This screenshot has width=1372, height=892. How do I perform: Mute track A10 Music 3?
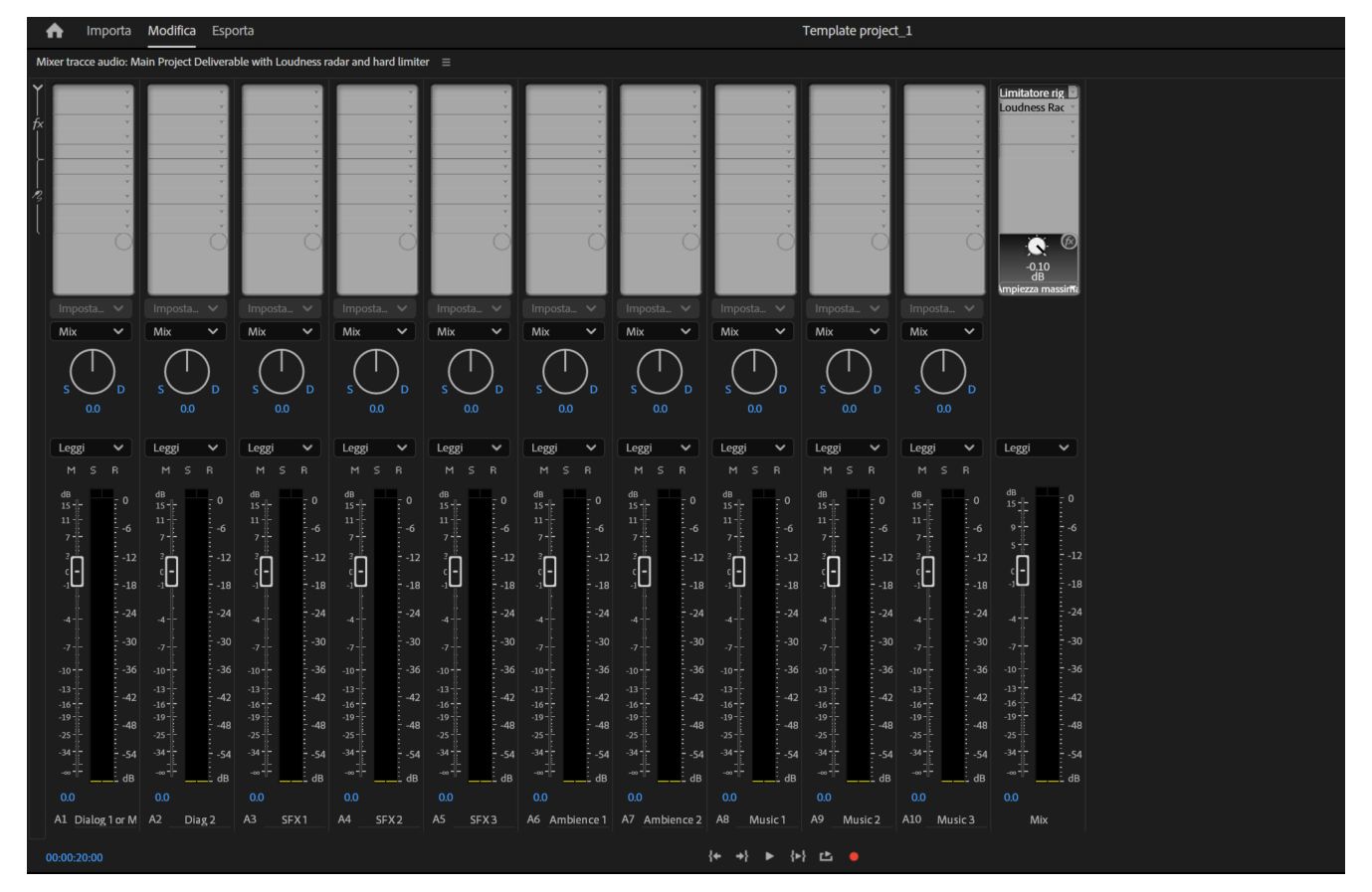click(922, 470)
